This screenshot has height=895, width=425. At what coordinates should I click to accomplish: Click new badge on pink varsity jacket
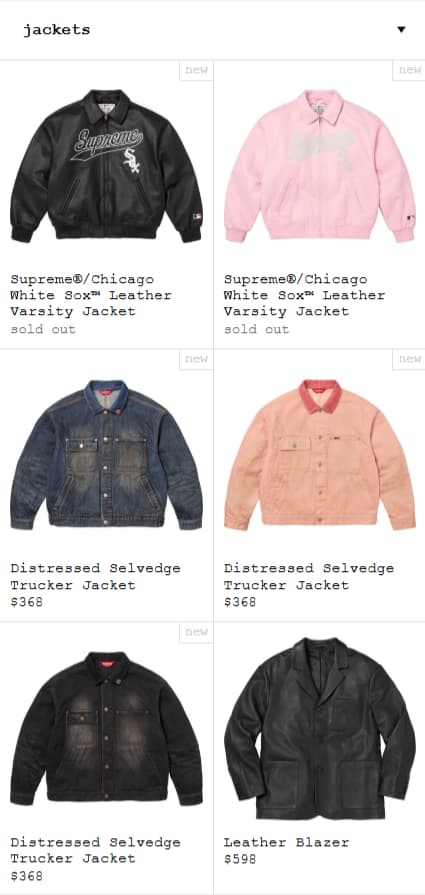409,70
